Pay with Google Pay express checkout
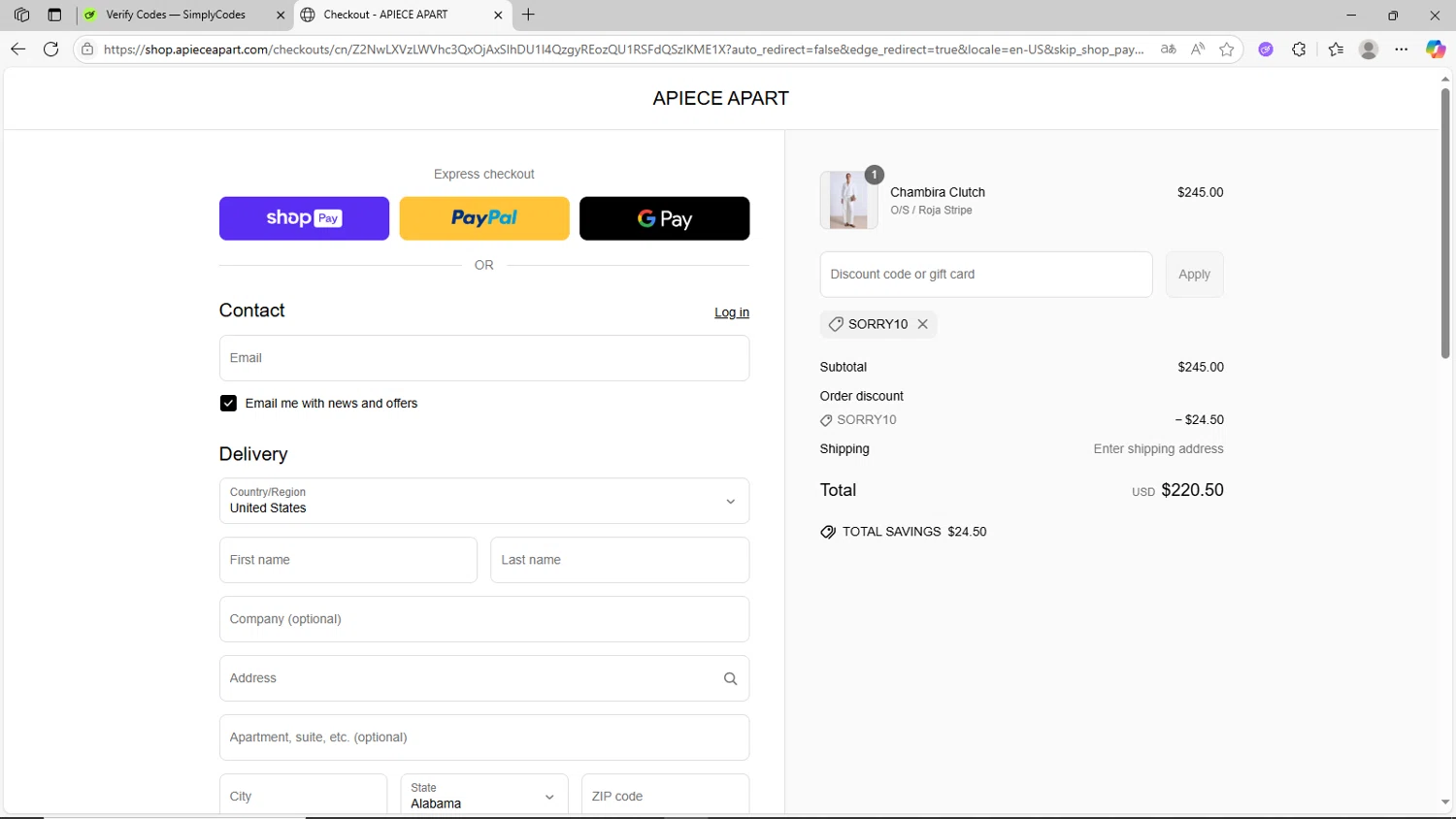The width and height of the screenshot is (1456, 819). tap(664, 218)
